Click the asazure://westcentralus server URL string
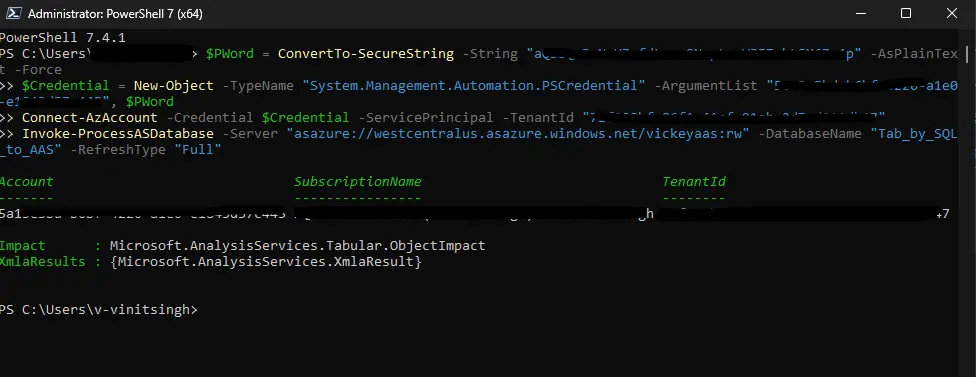976x377 pixels. (x=518, y=134)
